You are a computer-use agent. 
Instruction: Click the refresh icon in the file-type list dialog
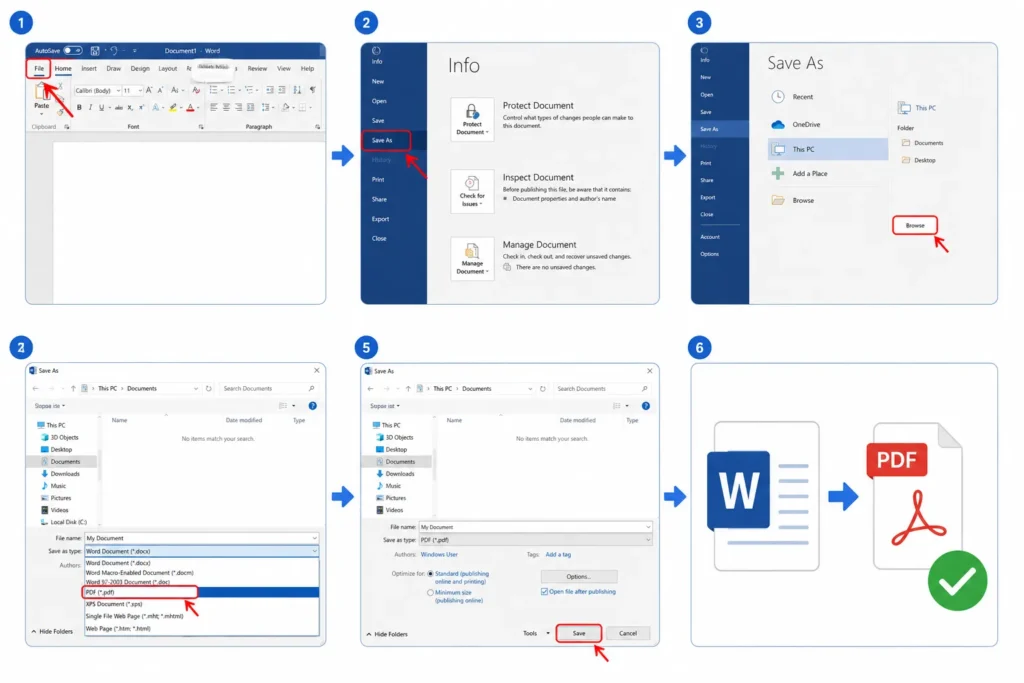click(208, 389)
